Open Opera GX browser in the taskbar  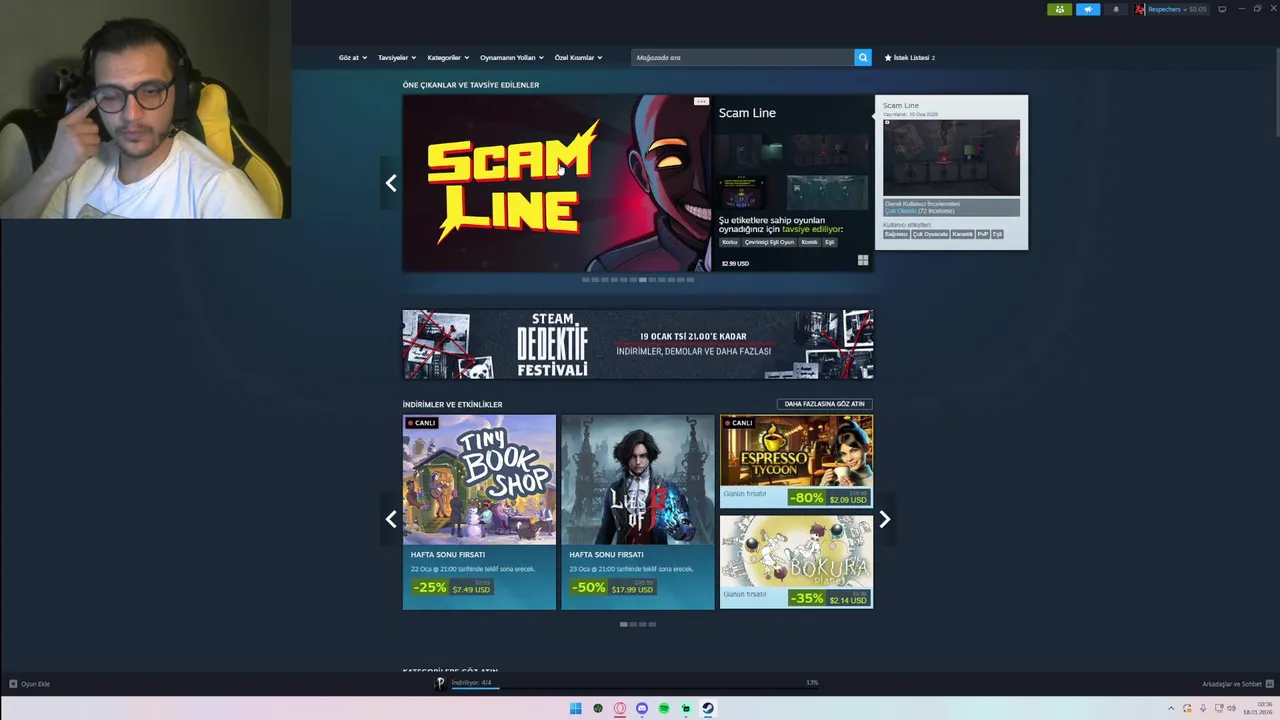coord(620,709)
